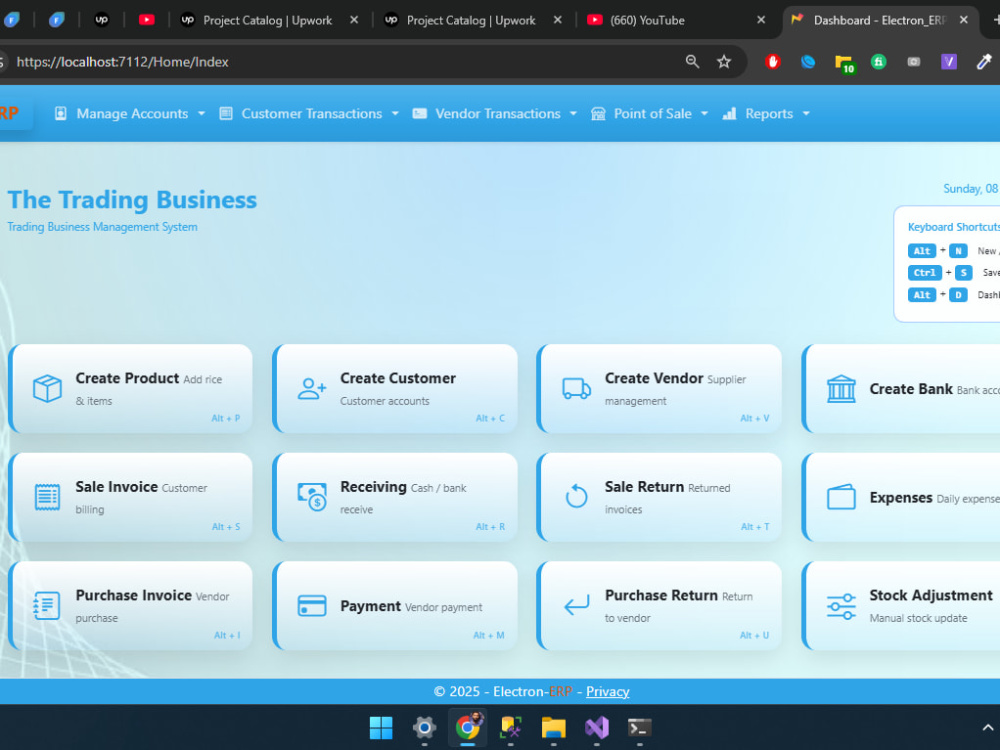The width and height of the screenshot is (1000, 750).
Task: Open the Reports menu
Action: (766, 114)
